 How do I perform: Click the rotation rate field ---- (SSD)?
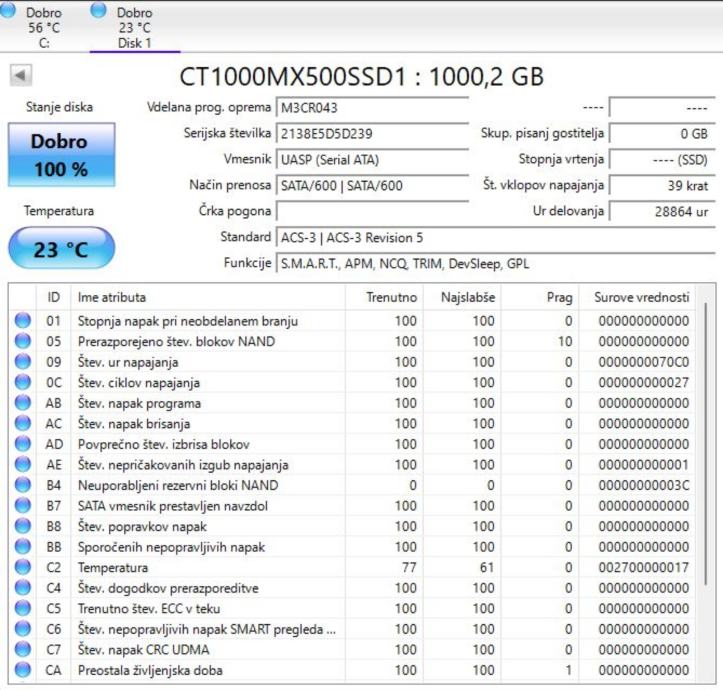(662, 160)
